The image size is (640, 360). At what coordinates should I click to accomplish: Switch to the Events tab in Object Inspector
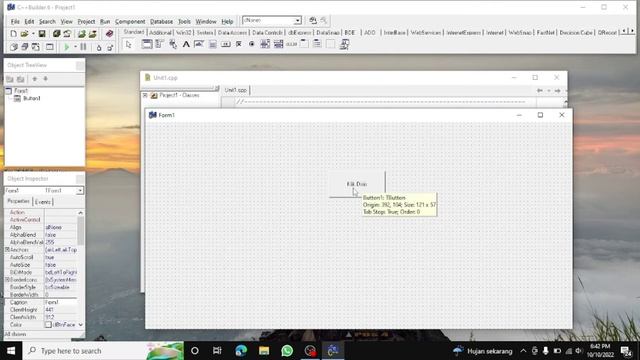pyautogui.click(x=43, y=202)
